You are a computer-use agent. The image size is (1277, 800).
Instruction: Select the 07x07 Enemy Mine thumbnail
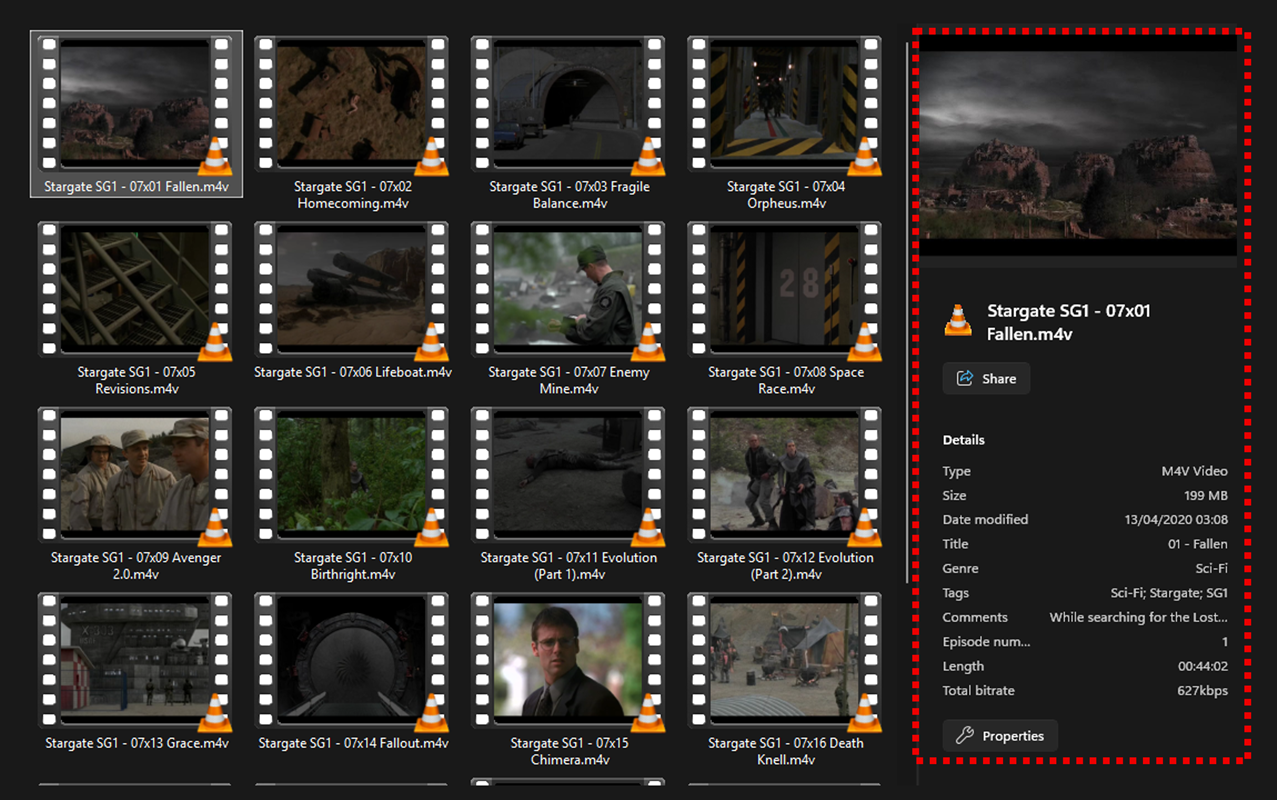(568, 290)
